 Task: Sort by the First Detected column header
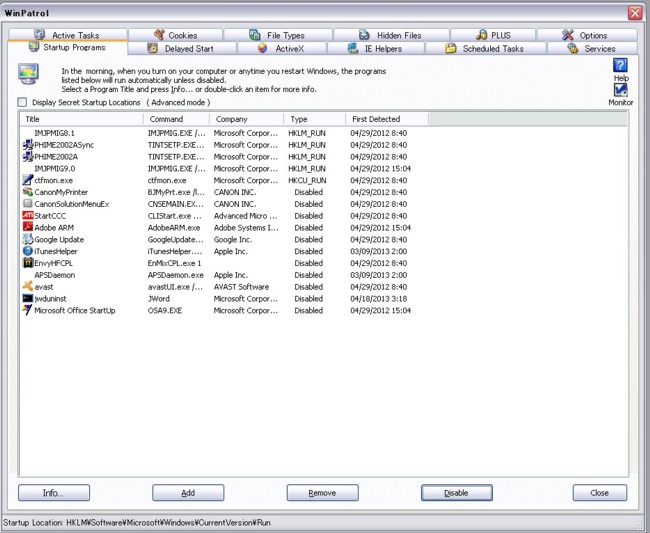pos(387,119)
